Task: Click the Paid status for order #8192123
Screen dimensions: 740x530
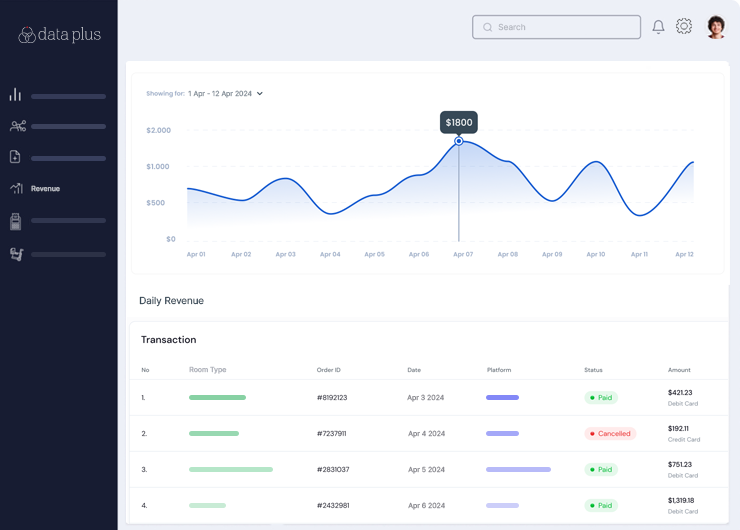Action: [601, 398]
